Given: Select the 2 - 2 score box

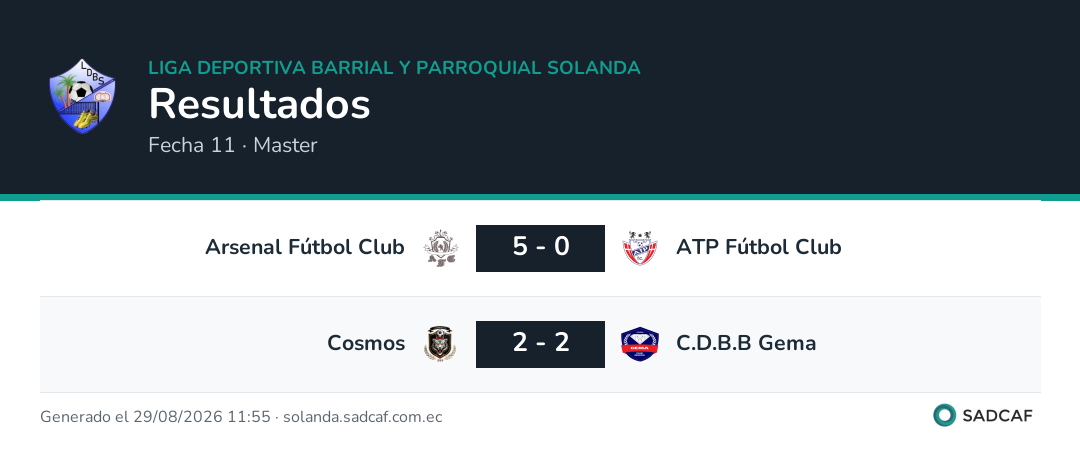Looking at the screenshot, I should (540, 344).
